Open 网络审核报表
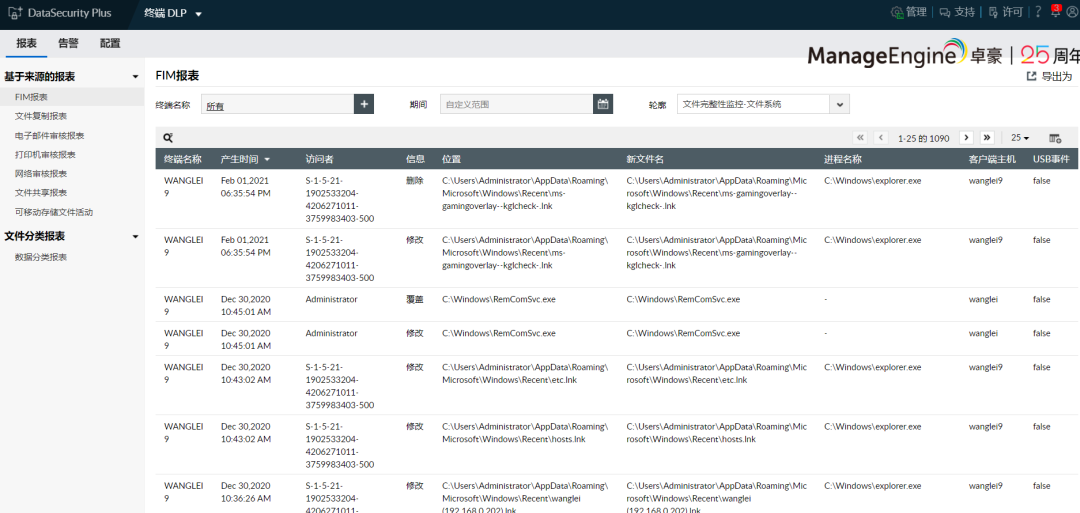This screenshot has width=1080, height=513. pyautogui.click(x=41, y=174)
